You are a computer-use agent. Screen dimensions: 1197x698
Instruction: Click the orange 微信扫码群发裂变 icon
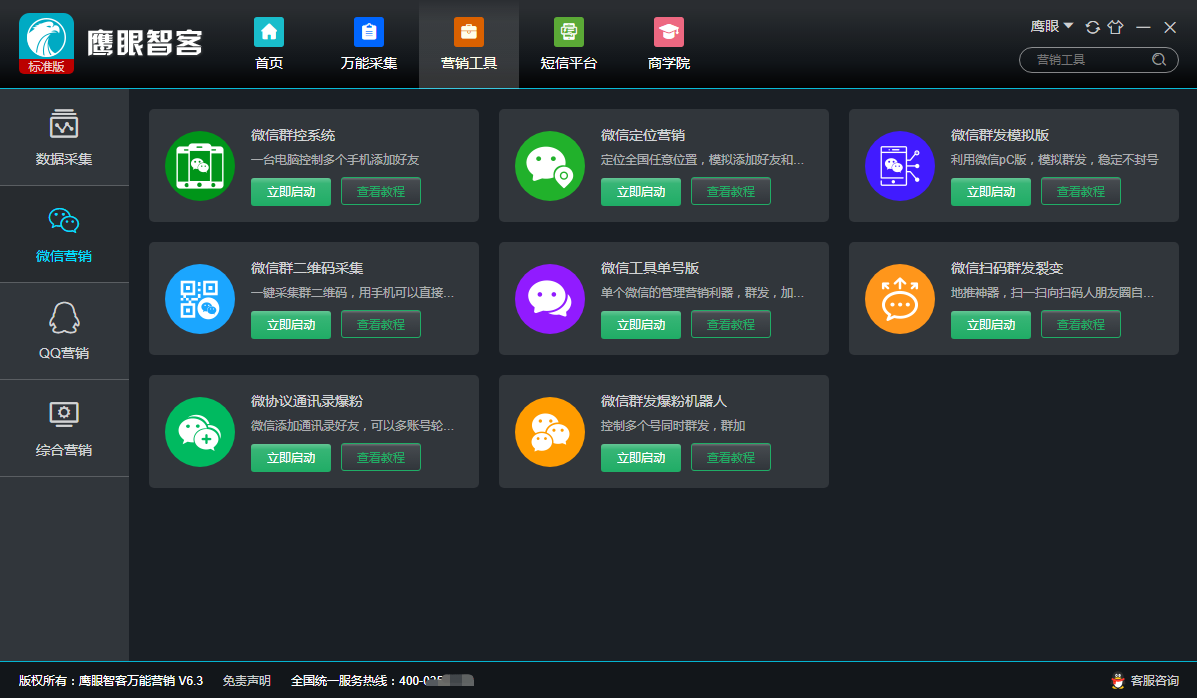coord(900,299)
